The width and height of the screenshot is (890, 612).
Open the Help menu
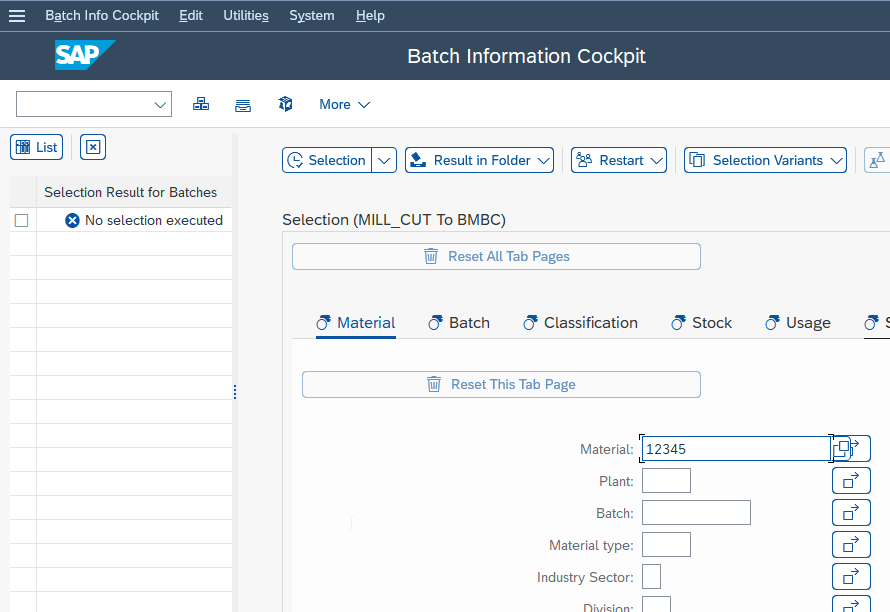click(370, 15)
